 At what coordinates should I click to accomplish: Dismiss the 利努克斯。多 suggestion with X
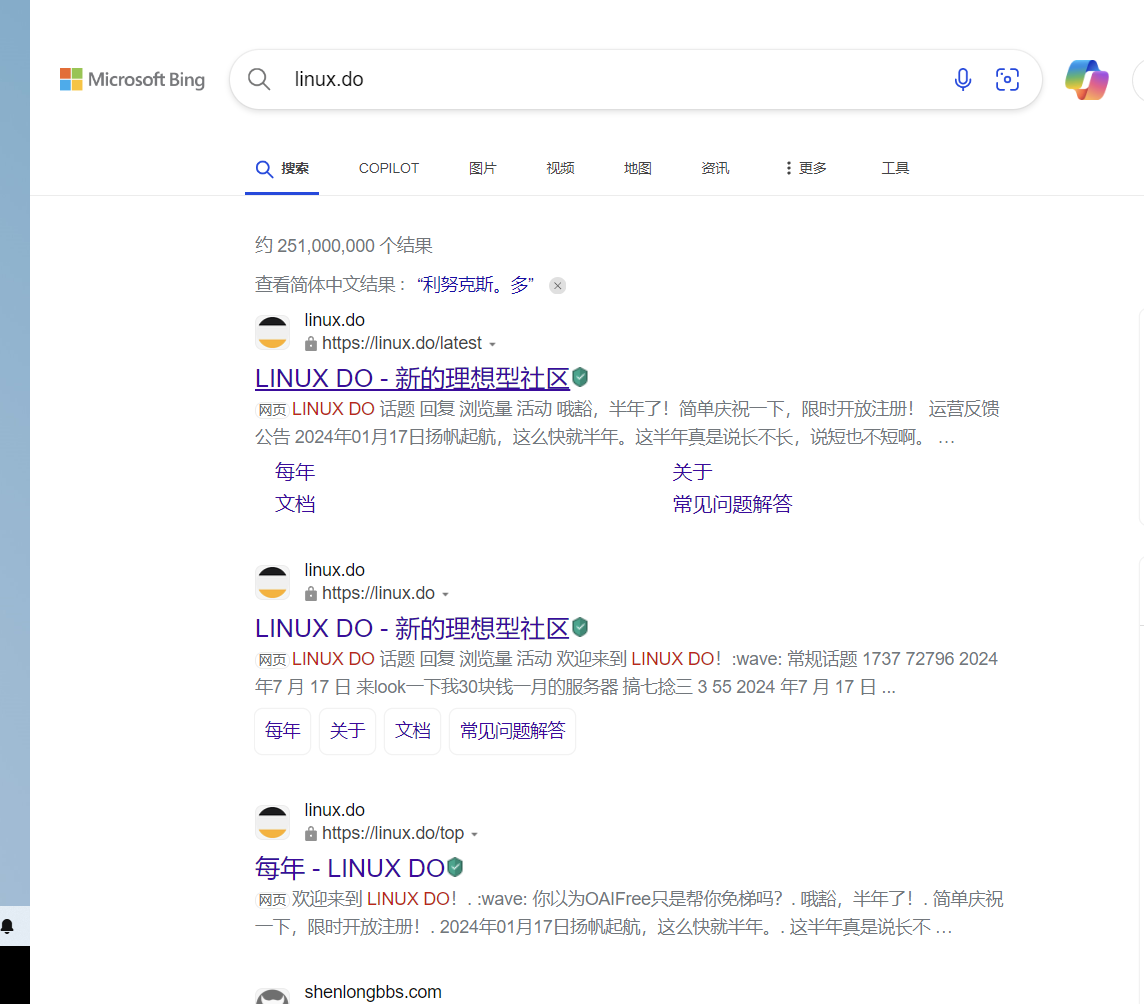pos(557,285)
